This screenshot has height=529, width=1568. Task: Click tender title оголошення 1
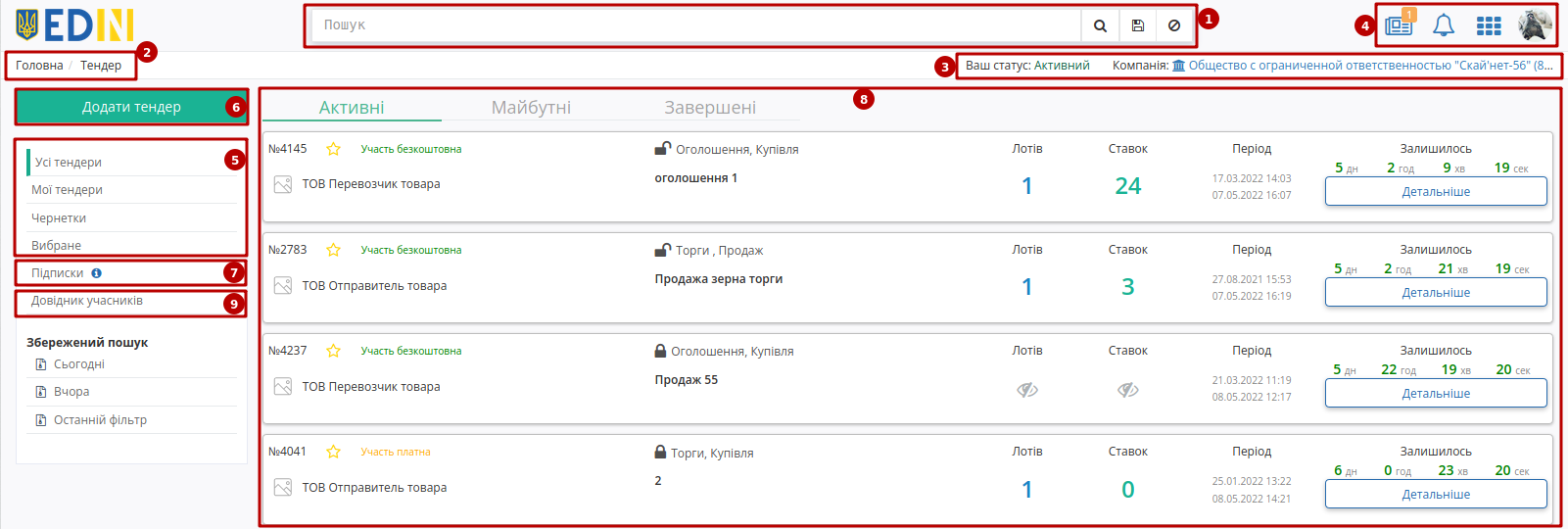pyautogui.click(x=696, y=178)
